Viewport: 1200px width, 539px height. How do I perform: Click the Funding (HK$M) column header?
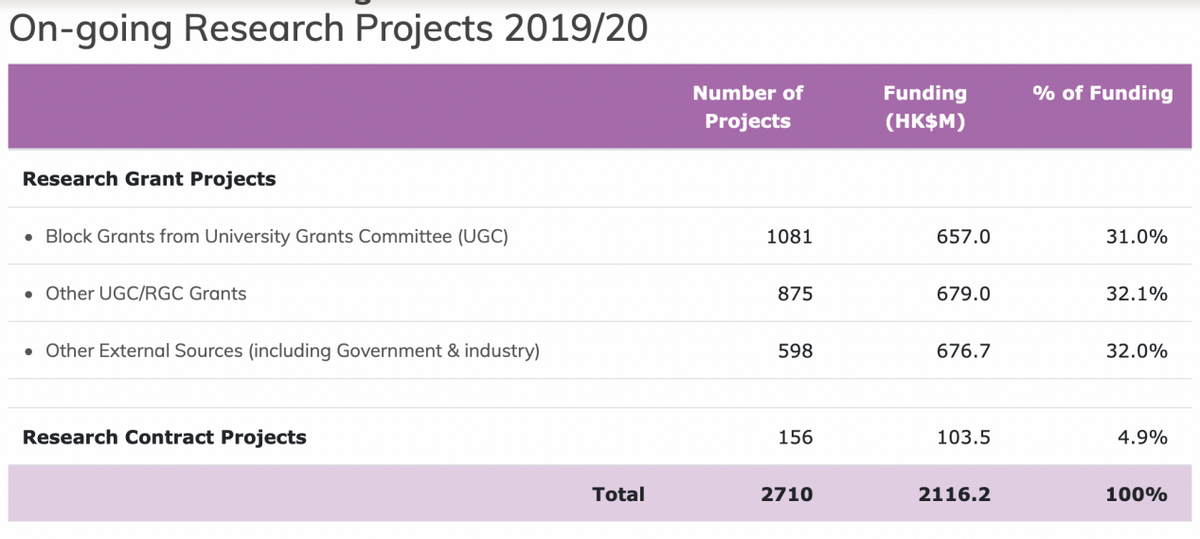pos(925,107)
